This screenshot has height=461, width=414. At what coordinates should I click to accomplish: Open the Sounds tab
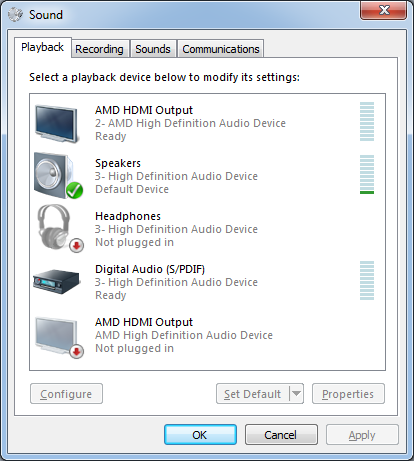click(x=153, y=49)
